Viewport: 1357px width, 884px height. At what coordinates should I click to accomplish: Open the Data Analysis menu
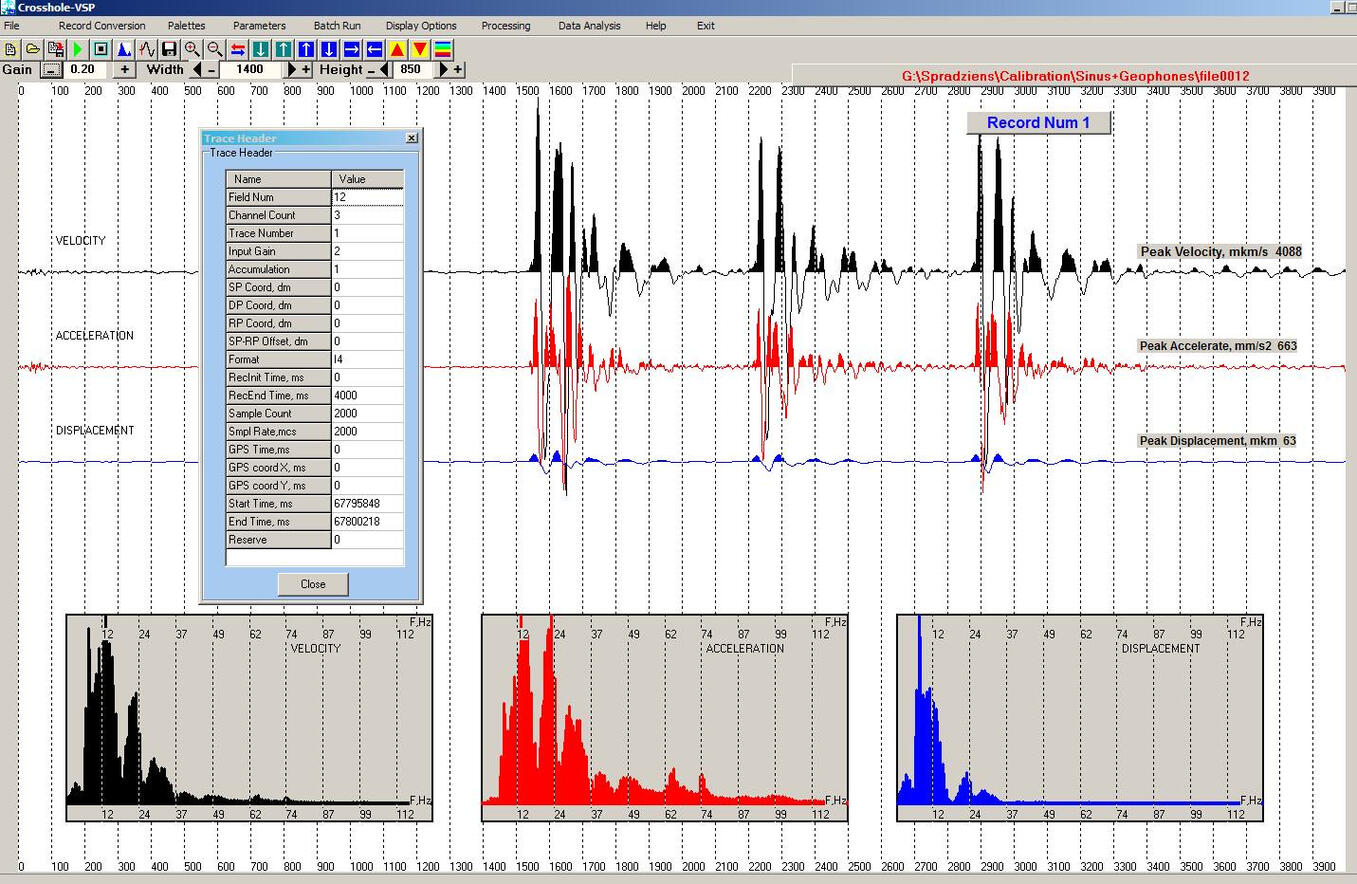click(589, 25)
